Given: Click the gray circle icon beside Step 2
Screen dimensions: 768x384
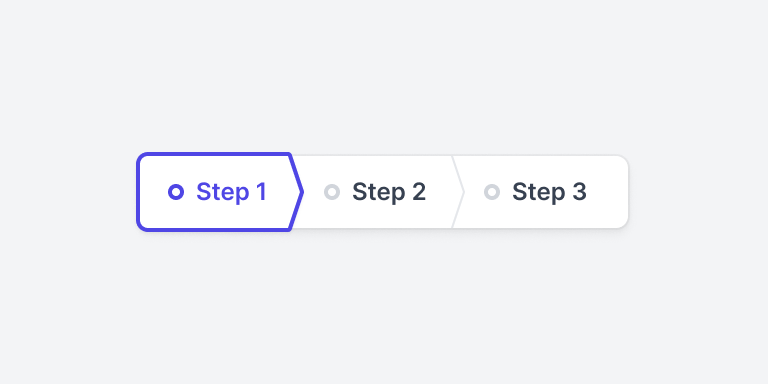Looking at the screenshot, I should click(332, 192).
